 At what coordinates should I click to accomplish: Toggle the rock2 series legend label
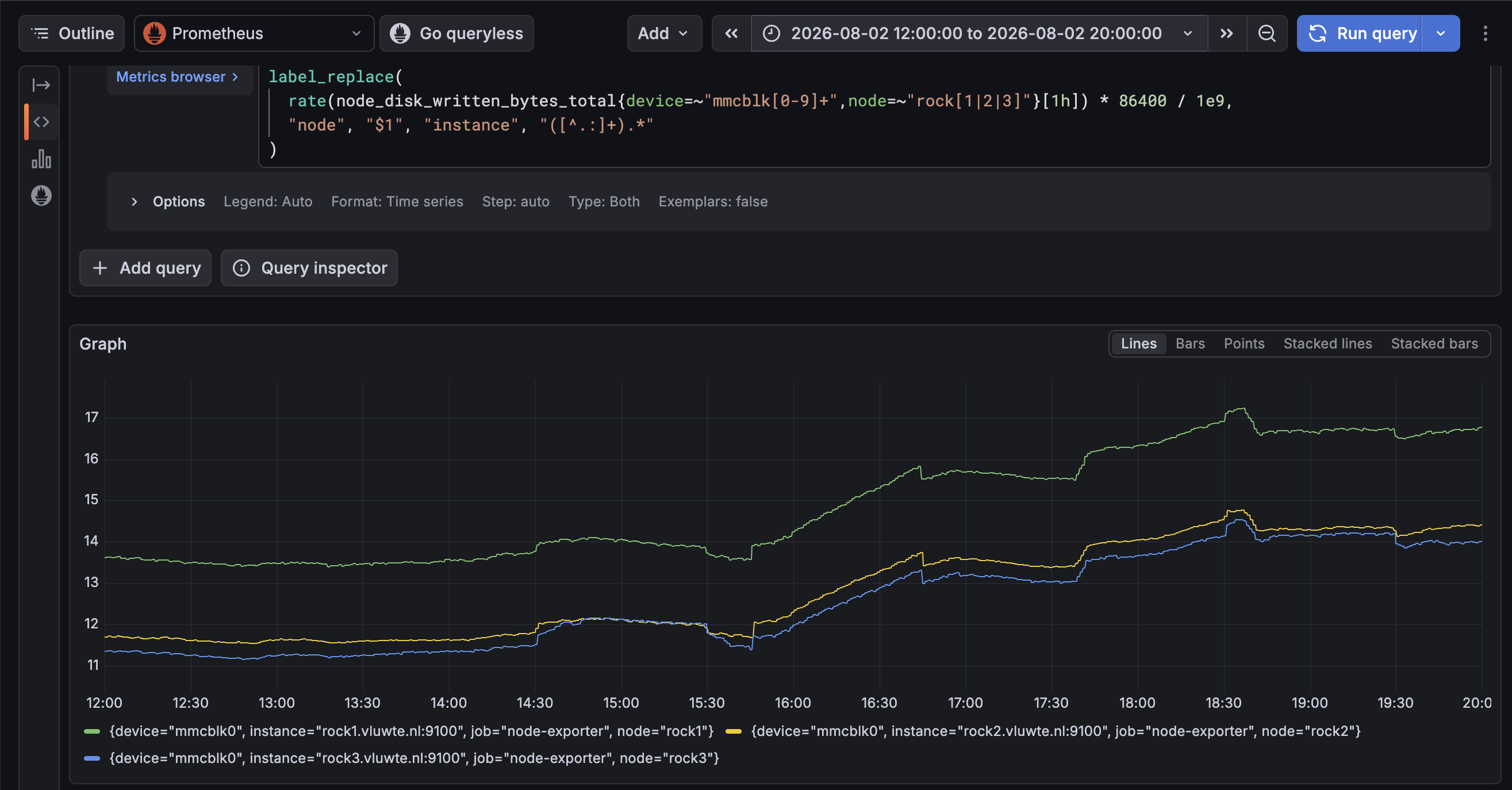(1056, 731)
